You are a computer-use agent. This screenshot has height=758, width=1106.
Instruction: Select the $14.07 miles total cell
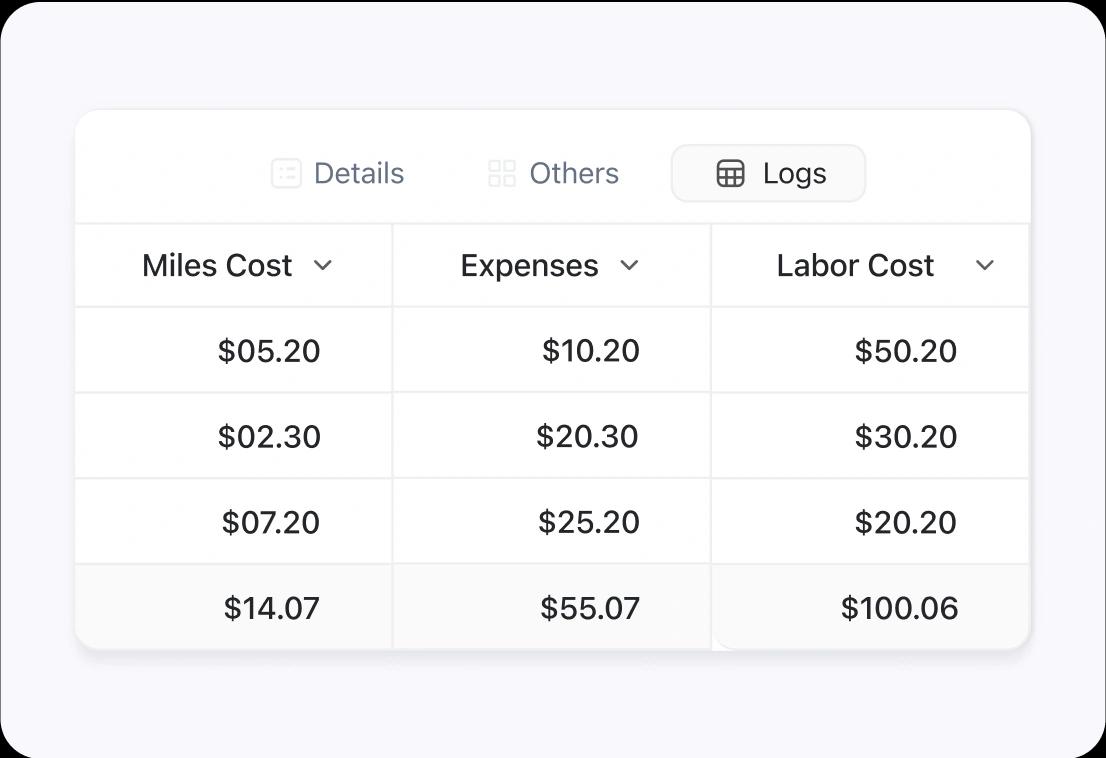pos(271,608)
